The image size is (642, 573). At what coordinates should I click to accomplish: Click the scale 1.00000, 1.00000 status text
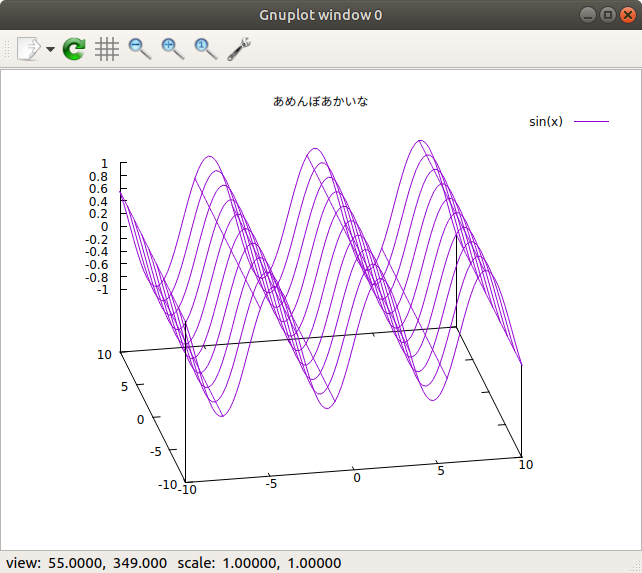click(x=259, y=563)
